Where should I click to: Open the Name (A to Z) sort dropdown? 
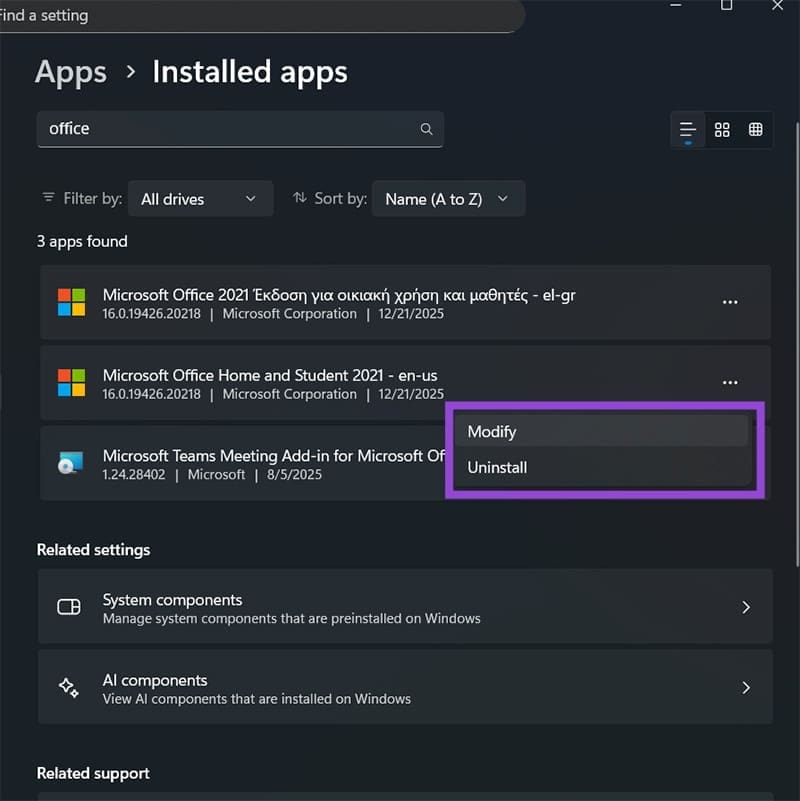[448, 198]
